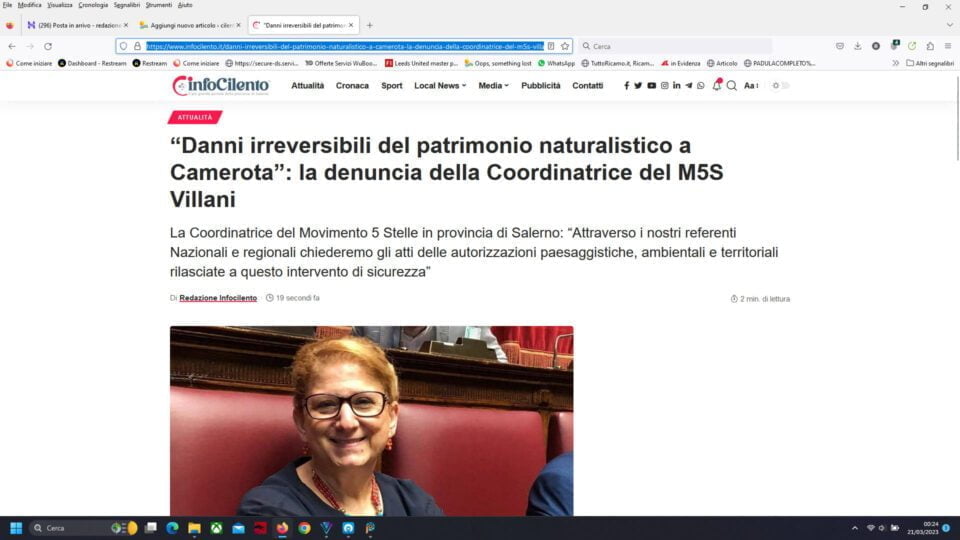Image resolution: width=960 pixels, height=540 pixels.
Task: Open the notifications bell on infoCilento
Action: 717,86
